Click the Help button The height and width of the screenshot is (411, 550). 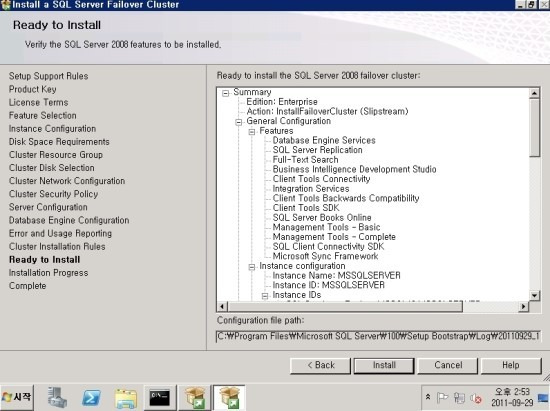coord(511,365)
